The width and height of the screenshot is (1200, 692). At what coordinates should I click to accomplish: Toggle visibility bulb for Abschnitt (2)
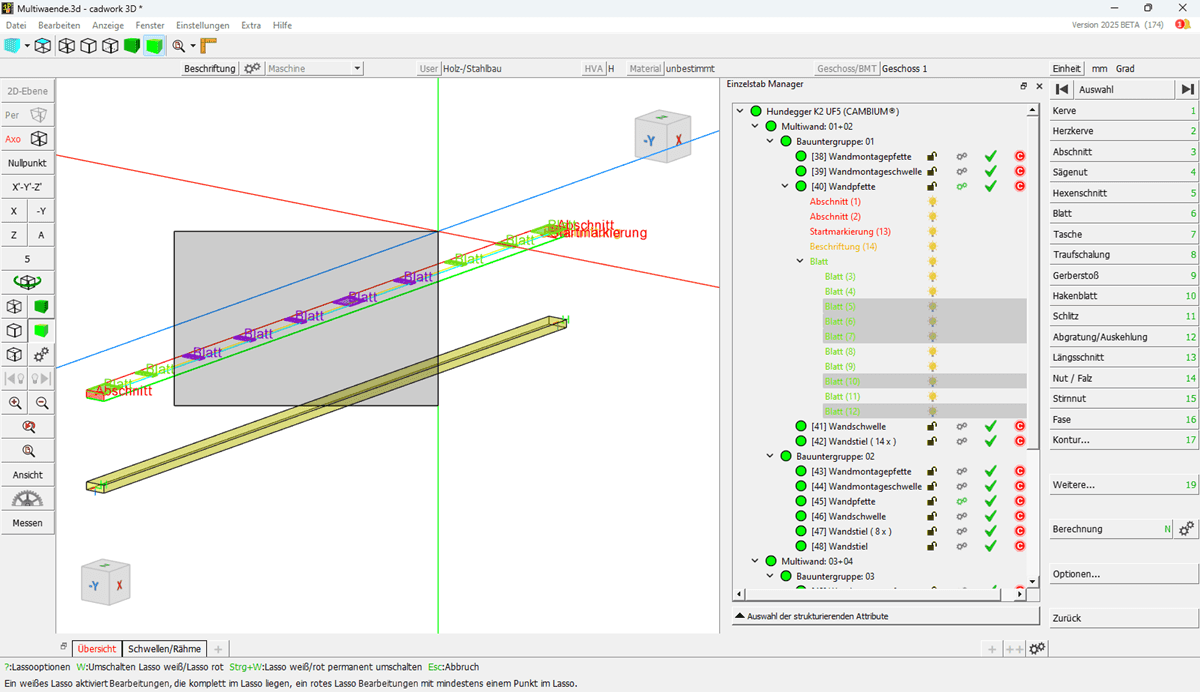[932, 217]
